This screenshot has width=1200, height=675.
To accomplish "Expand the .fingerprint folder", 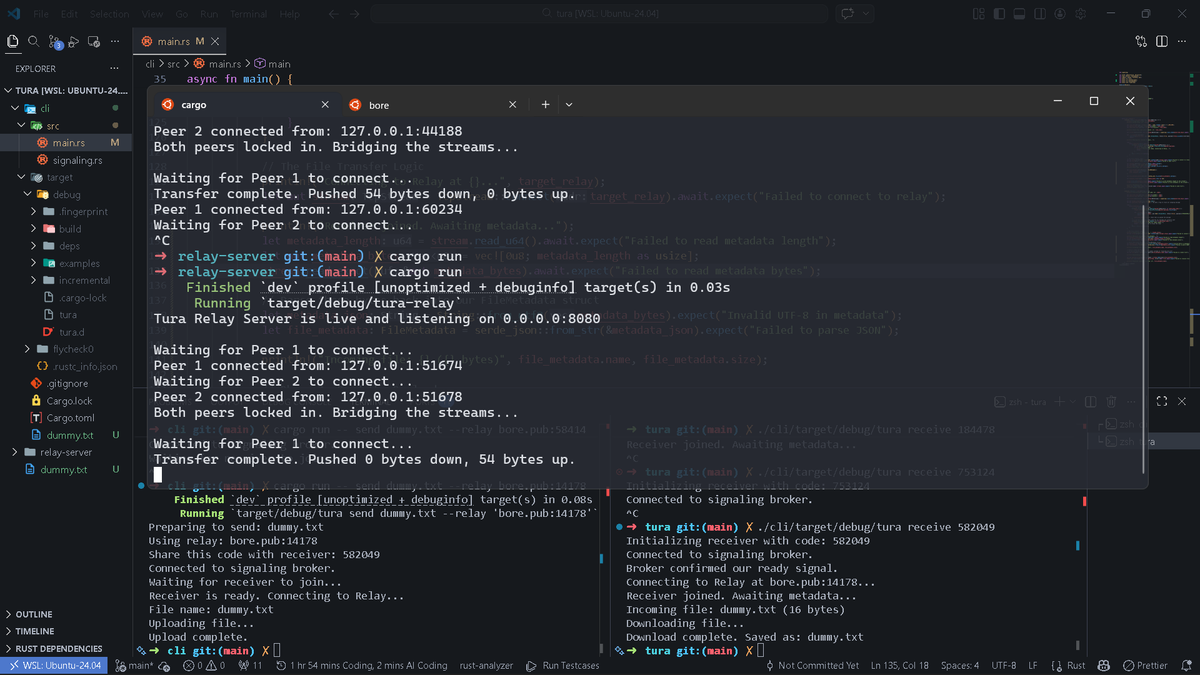I will pyautogui.click(x=66, y=211).
